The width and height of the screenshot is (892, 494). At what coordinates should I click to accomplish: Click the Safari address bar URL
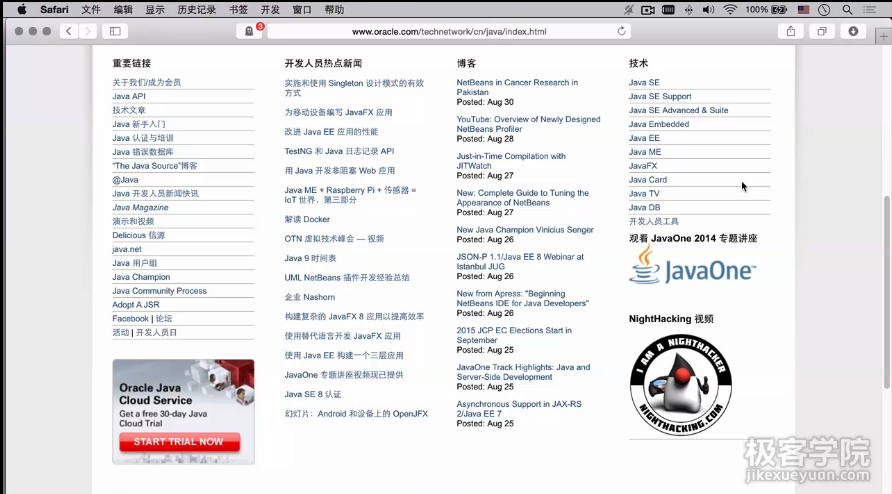(x=449, y=31)
